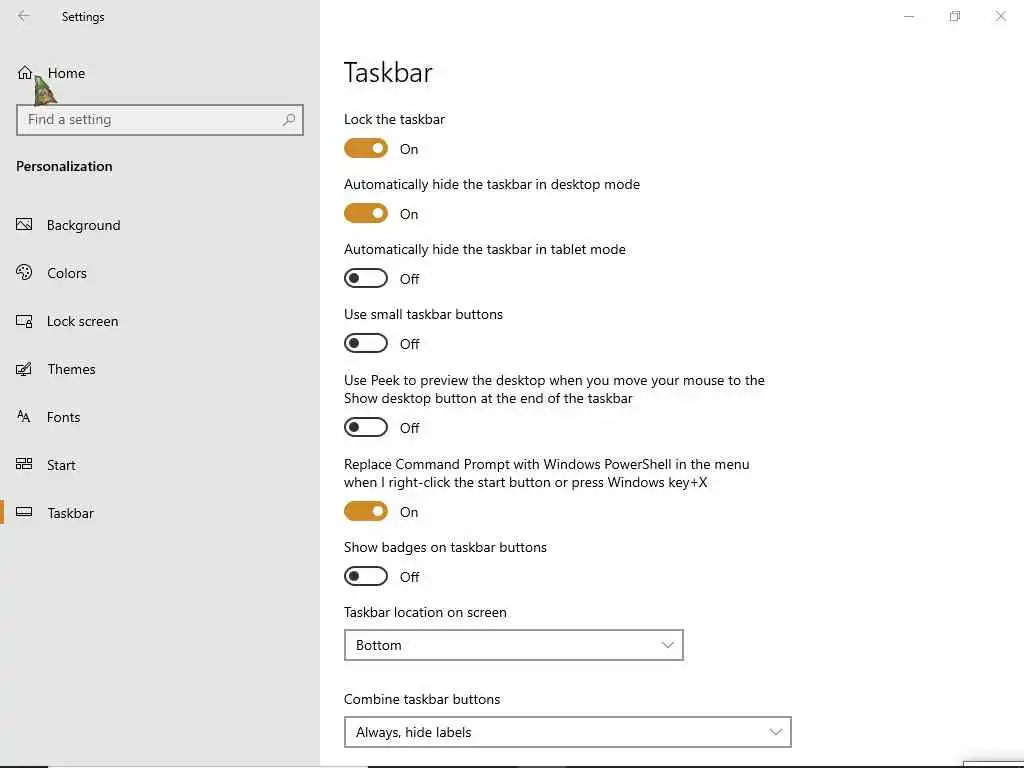Click the Find a setting search box

(x=150, y=120)
